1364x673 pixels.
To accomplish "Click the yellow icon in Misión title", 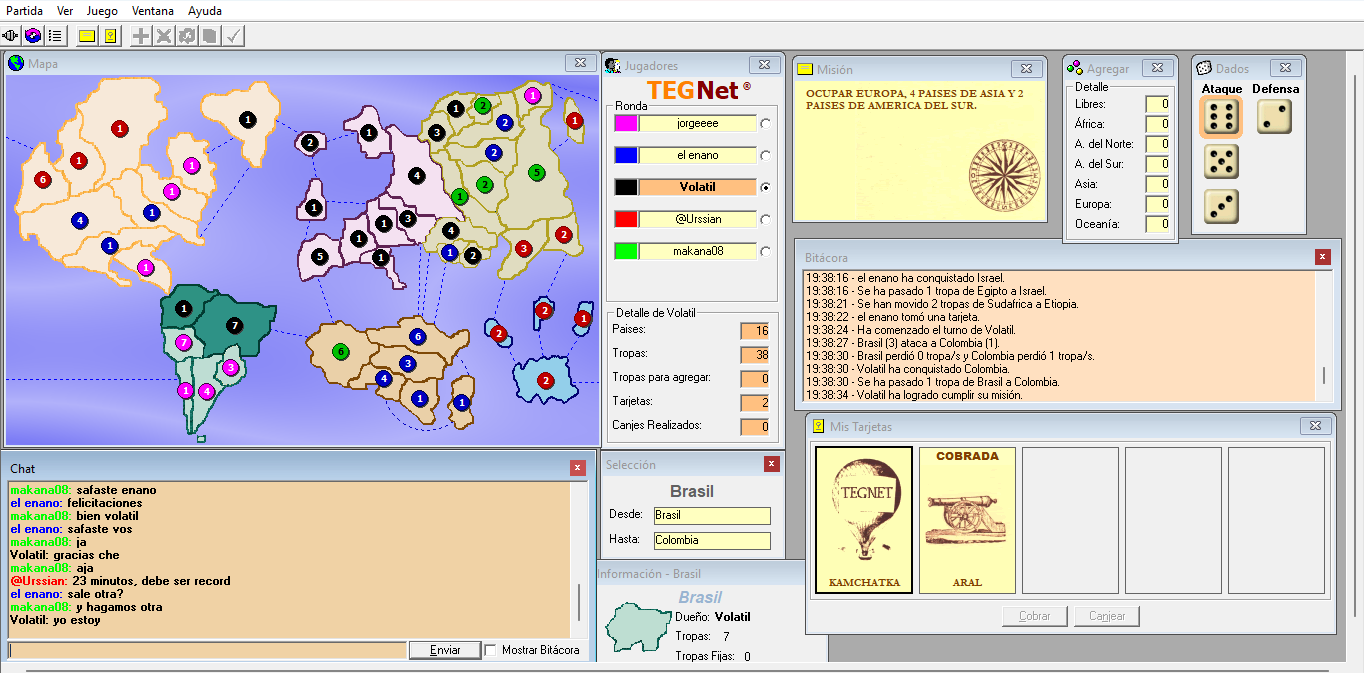I will (804, 69).
